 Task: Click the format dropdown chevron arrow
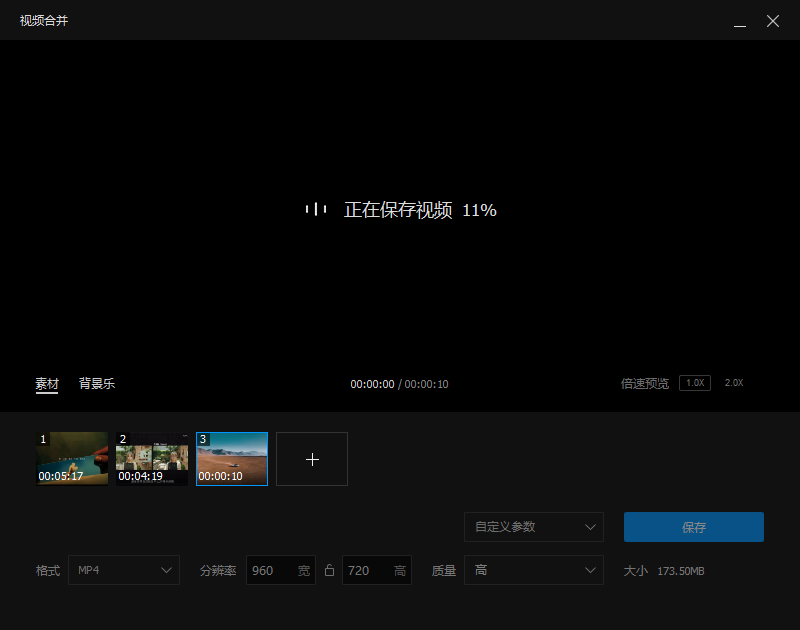(165, 570)
